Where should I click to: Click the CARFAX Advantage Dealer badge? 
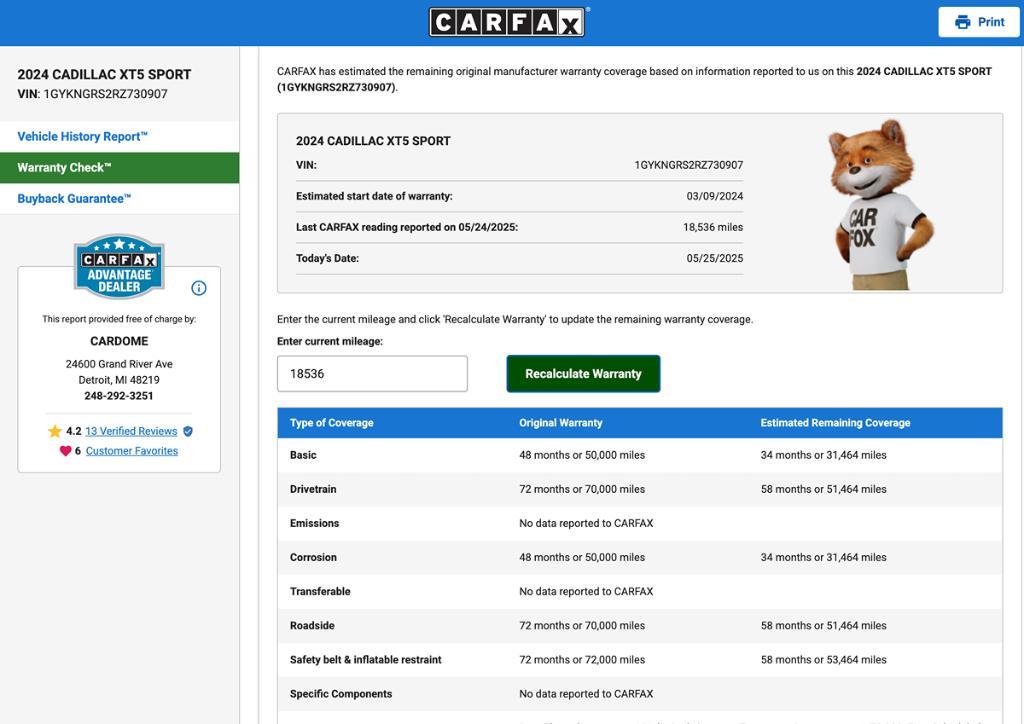pos(119,266)
